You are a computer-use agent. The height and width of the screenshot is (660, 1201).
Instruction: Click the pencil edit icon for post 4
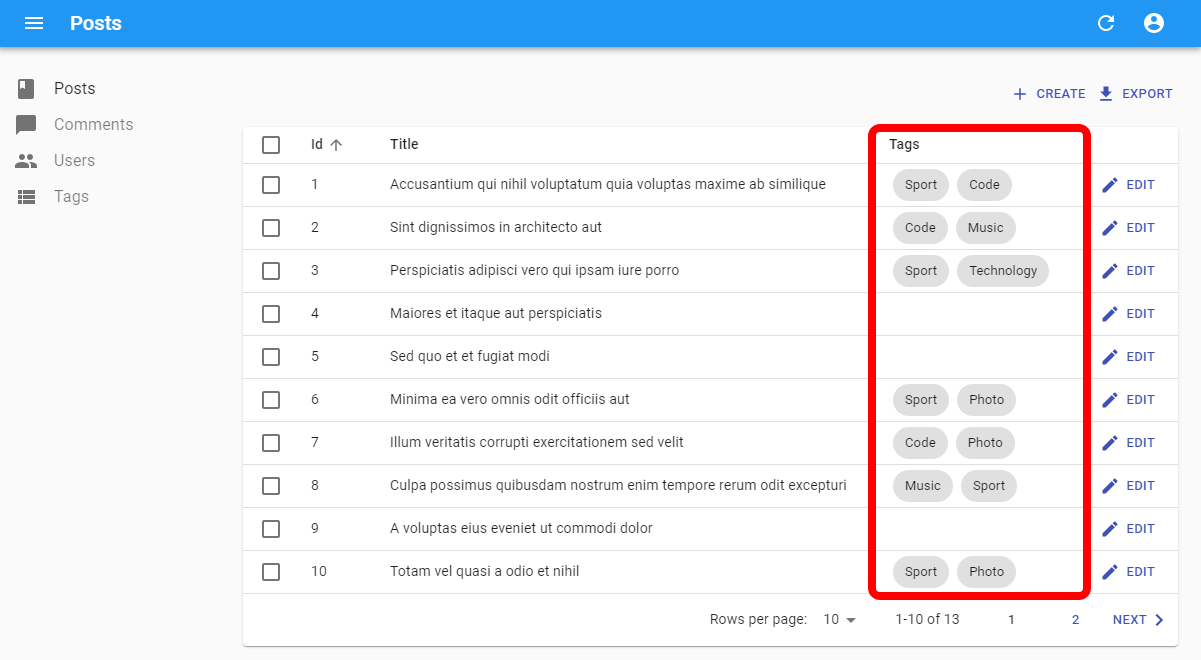coord(1109,314)
